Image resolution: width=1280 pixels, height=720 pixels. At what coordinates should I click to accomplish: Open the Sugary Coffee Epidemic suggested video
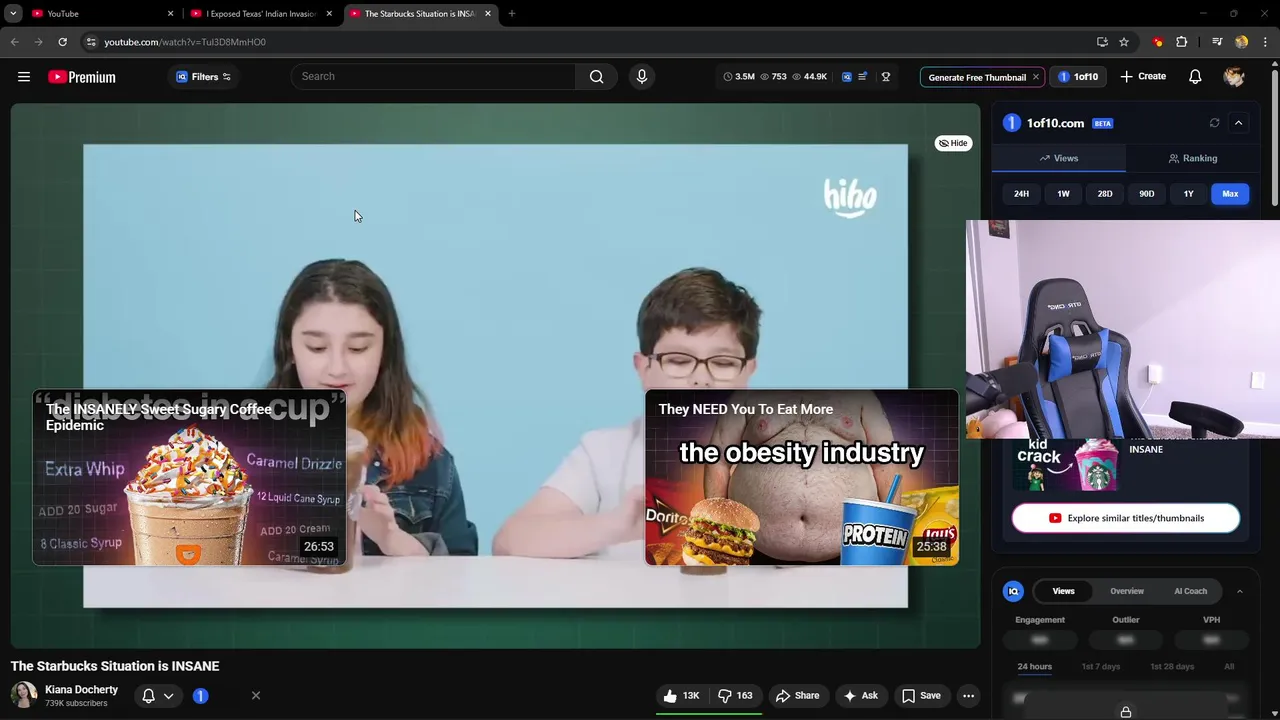pyautogui.click(x=189, y=478)
